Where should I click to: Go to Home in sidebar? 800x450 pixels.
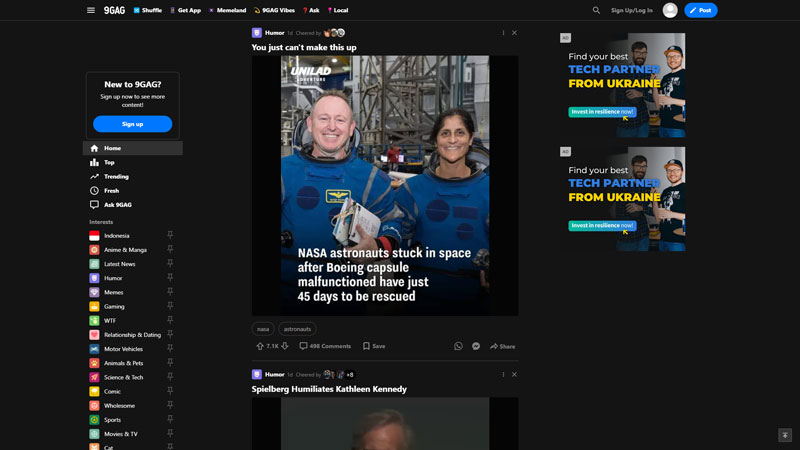(133, 148)
